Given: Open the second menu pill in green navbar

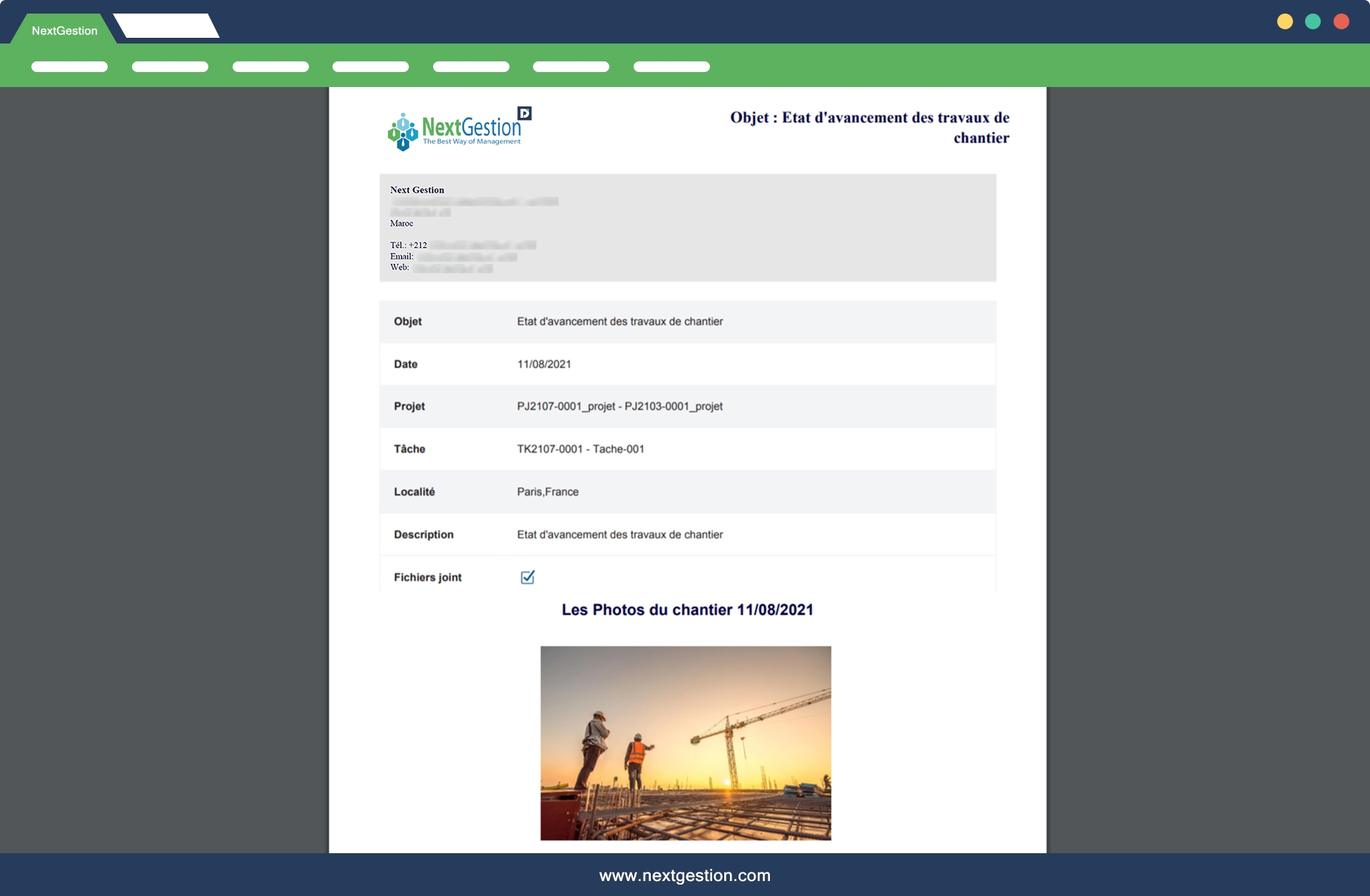Looking at the screenshot, I should click(x=170, y=67).
